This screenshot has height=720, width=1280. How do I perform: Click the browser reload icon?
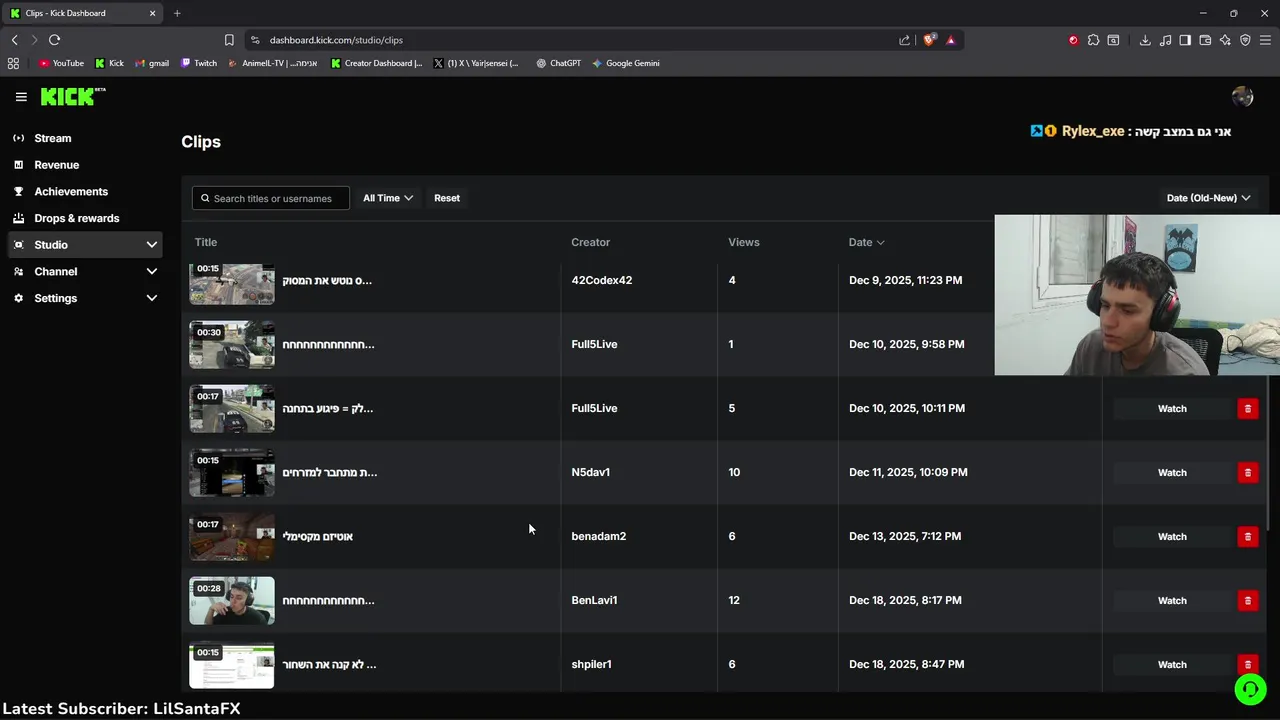pyautogui.click(x=54, y=40)
